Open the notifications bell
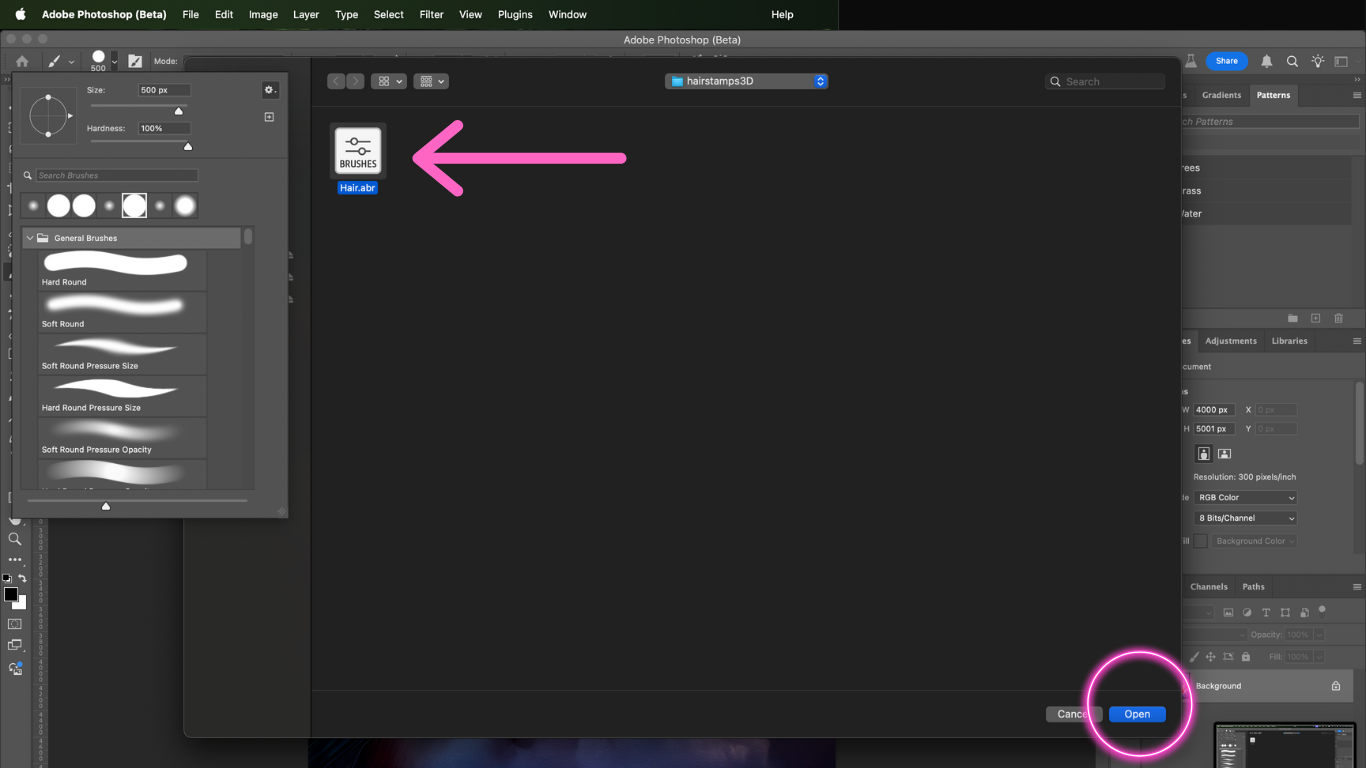Screen dimensions: 1366x768 pos(1267,61)
